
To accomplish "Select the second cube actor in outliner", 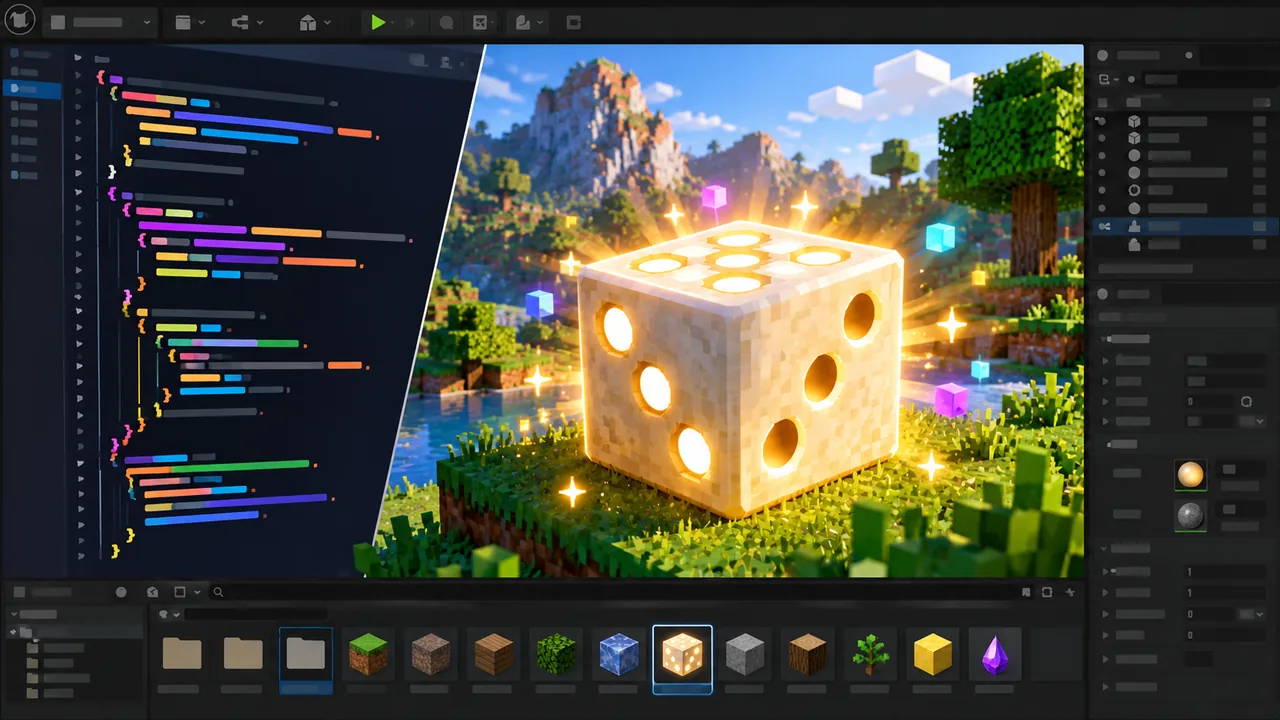I will (x=1182, y=138).
